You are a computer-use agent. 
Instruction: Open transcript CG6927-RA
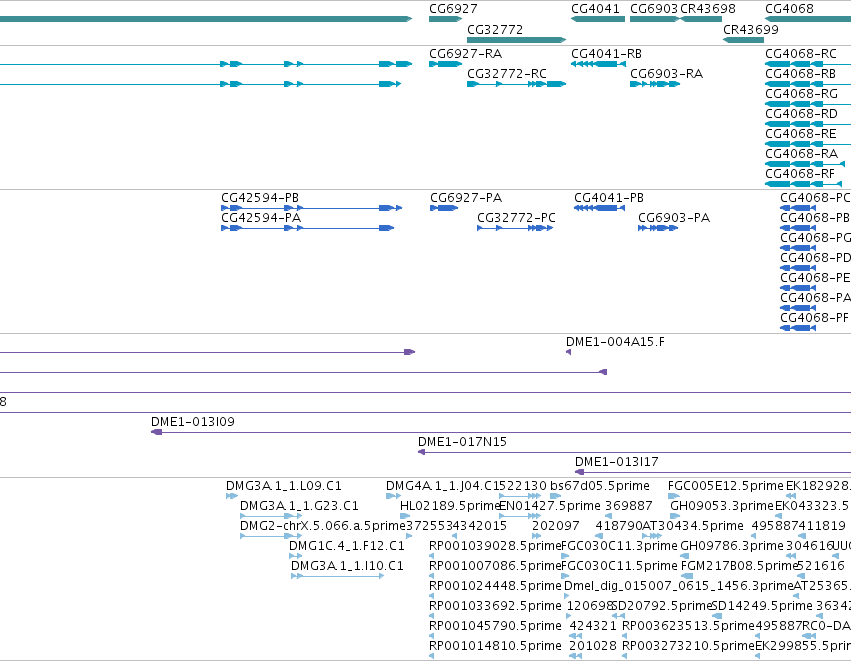[x=466, y=54]
